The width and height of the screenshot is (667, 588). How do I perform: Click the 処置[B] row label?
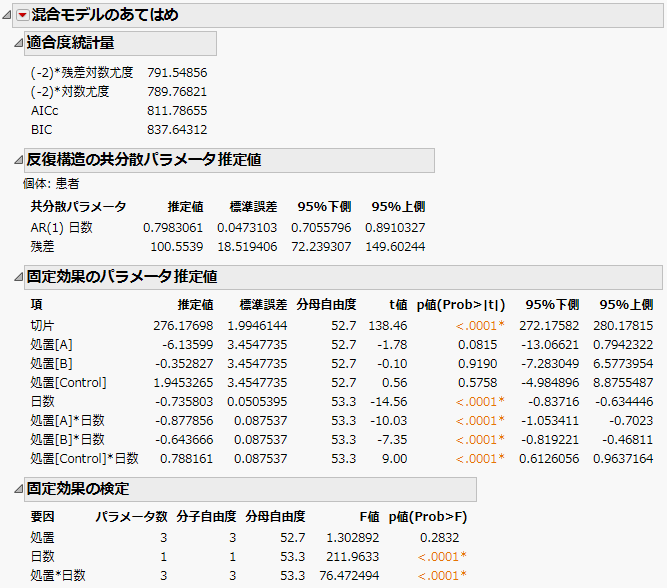[x=51, y=364]
